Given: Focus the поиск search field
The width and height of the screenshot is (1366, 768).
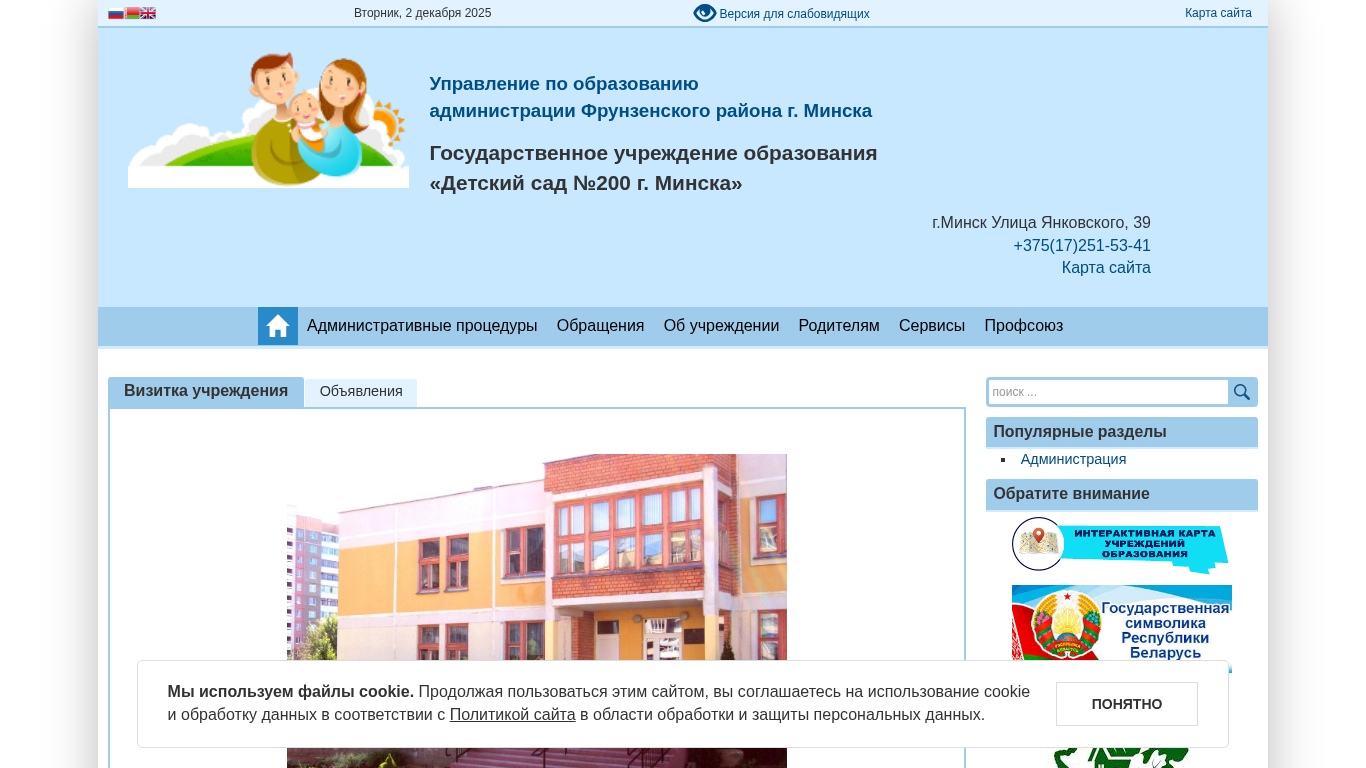Looking at the screenshot, I should pos(1108,392).
